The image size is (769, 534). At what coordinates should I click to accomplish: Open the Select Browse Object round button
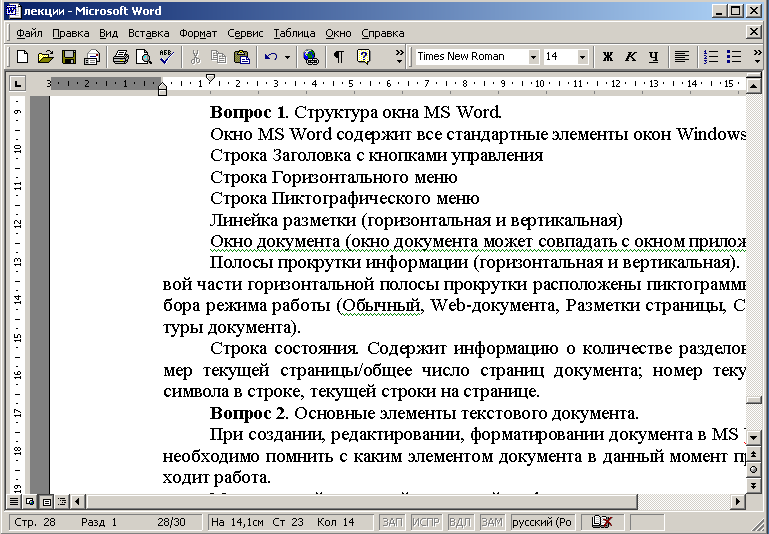pyautogui.click(x=753, y=469)
